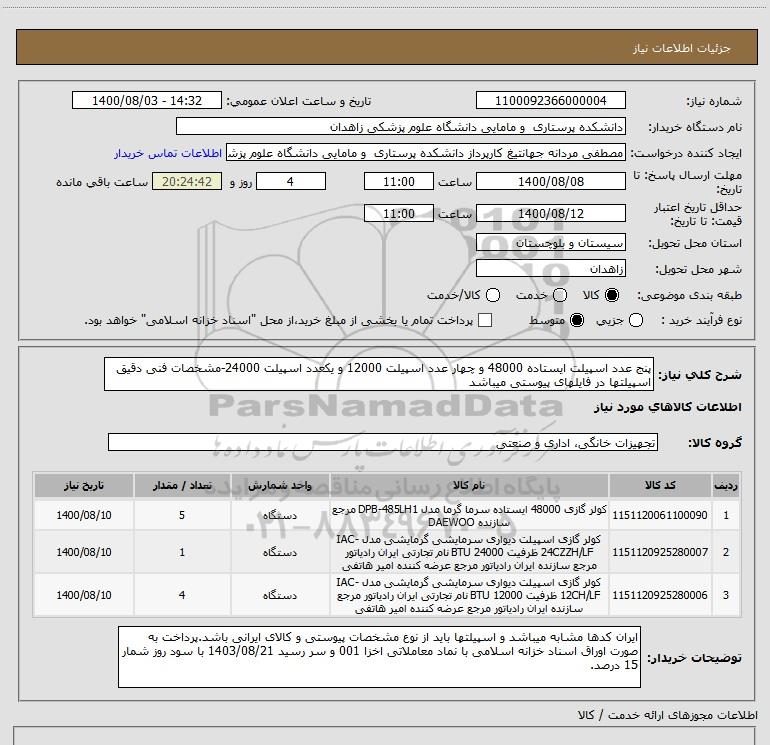The height and width of the screenshot is (745, 770).
Task: Click the اطلاعات مجوزهای ارائه خدمت / کالا heading
Action: (667, 715)
